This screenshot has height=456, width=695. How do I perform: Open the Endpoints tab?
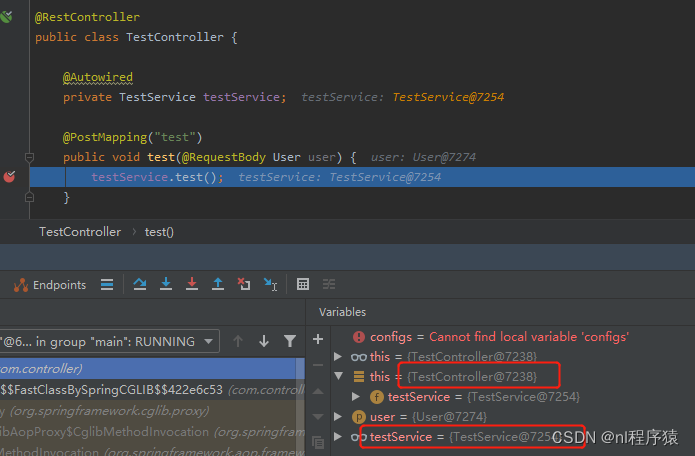[50, 285]
